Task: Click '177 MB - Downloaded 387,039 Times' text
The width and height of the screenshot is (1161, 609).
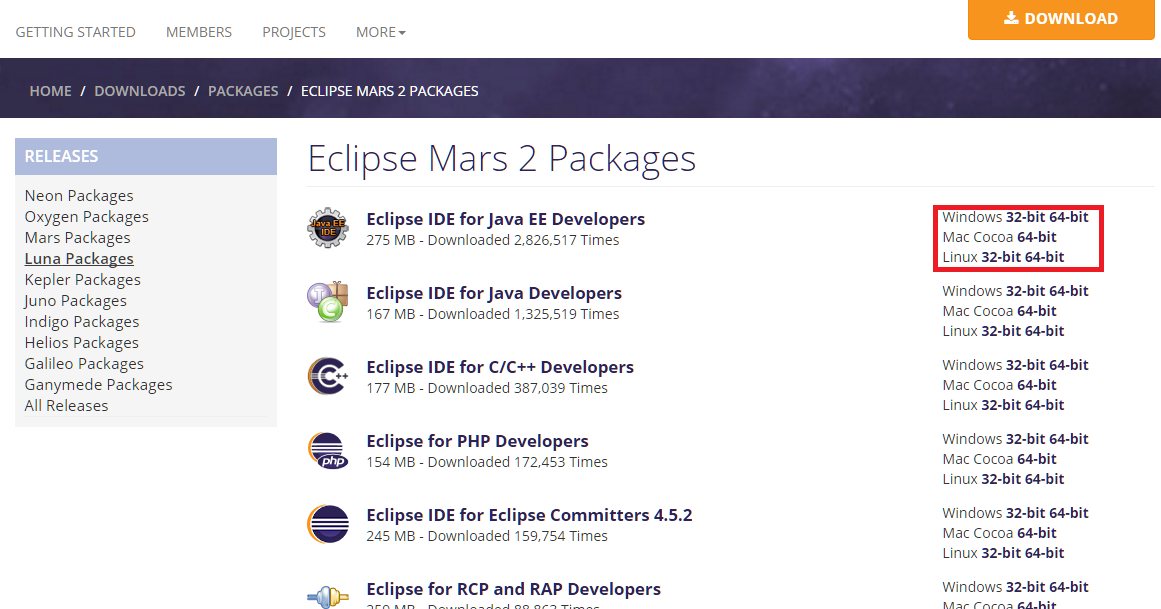Action: click(487, 388)
